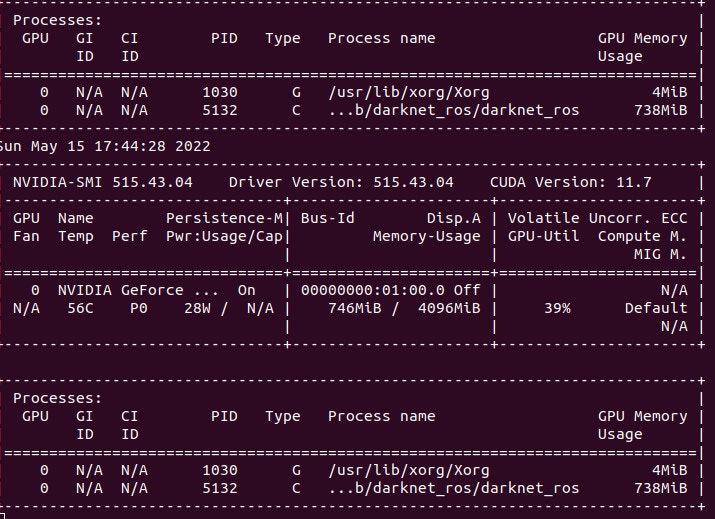Click the 'CUDA Version: 11.7' text
Screen dimensions: 715x519
(570, 182)
